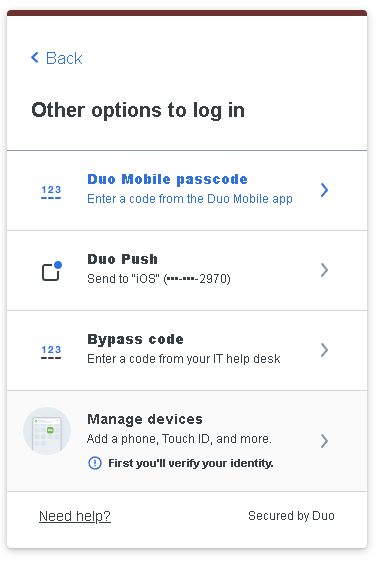Click the back arrow chevron icon
The height and width of the screenshot is (564, 381).
click(35, 58)
